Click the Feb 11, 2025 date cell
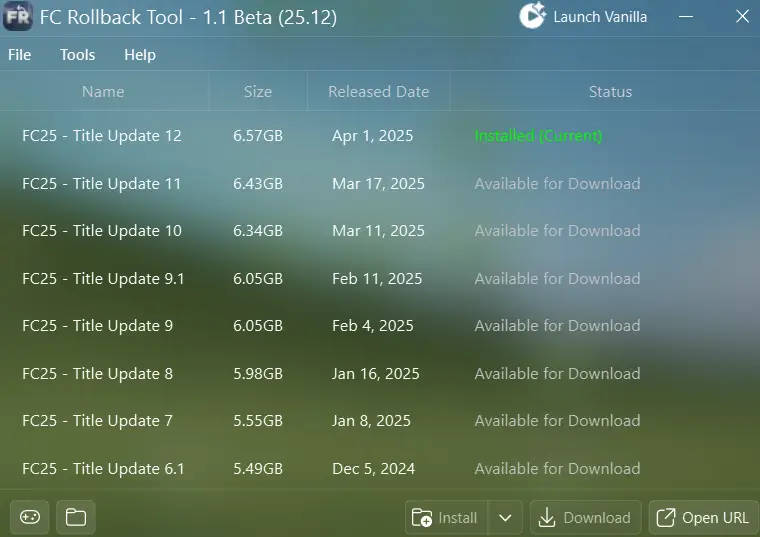Image resolution: width=760 pixels, height=537 pixels. click(x=377, y=279)
